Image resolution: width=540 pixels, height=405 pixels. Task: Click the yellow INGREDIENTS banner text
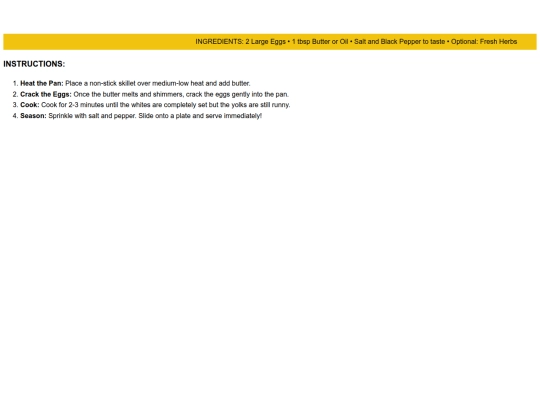click(356, 42)
